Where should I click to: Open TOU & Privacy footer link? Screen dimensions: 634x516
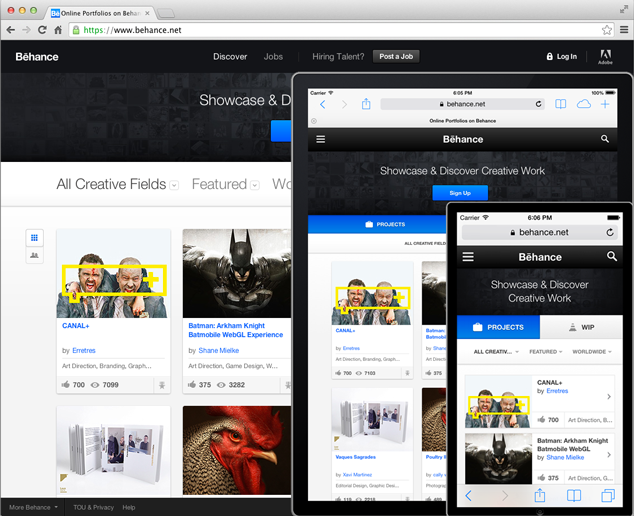(93, 507)
